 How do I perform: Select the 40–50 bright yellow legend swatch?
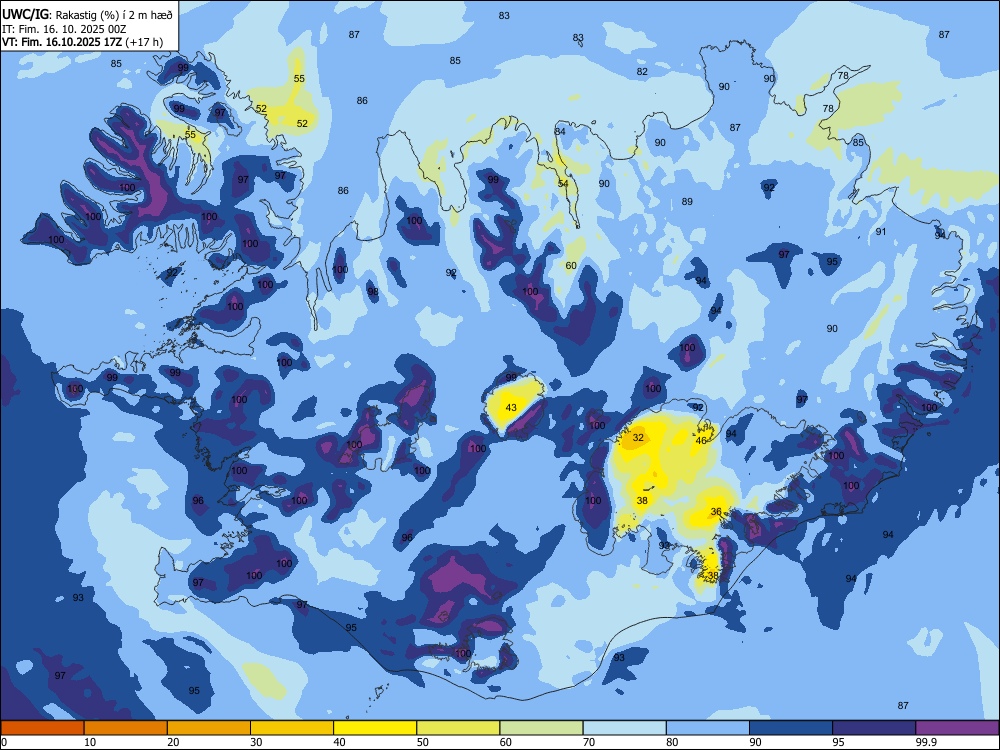coord(375,728)
